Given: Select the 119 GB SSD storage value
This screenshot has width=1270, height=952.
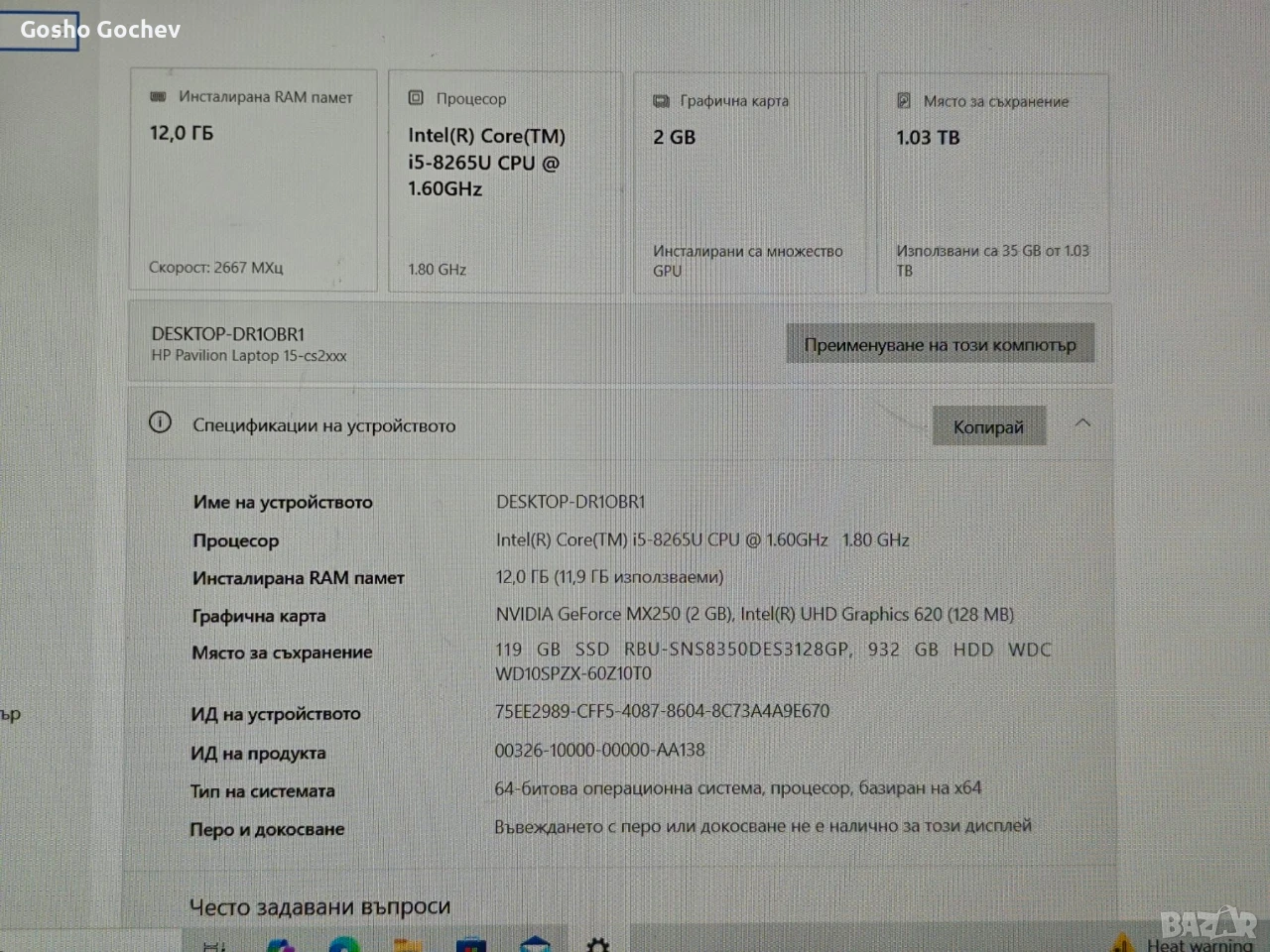Looking at the screenshot, I should (774, 661).
